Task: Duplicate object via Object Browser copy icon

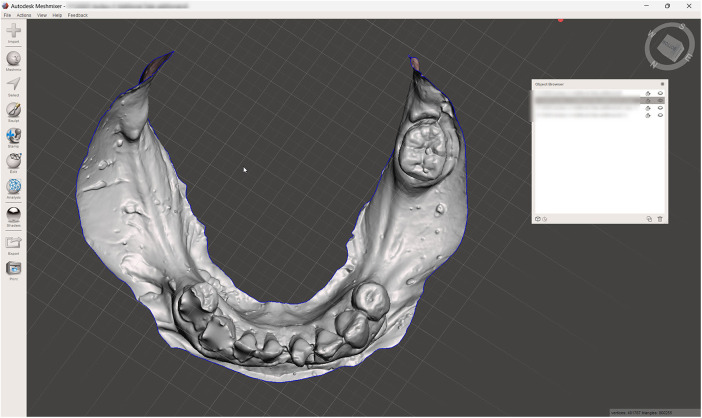Action: (649, 219)
